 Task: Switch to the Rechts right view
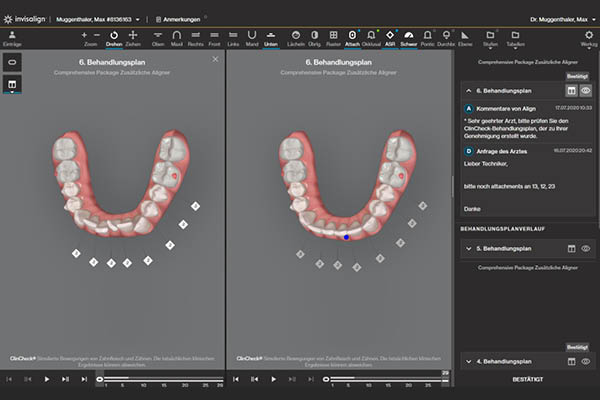click(x=196, y=39)
